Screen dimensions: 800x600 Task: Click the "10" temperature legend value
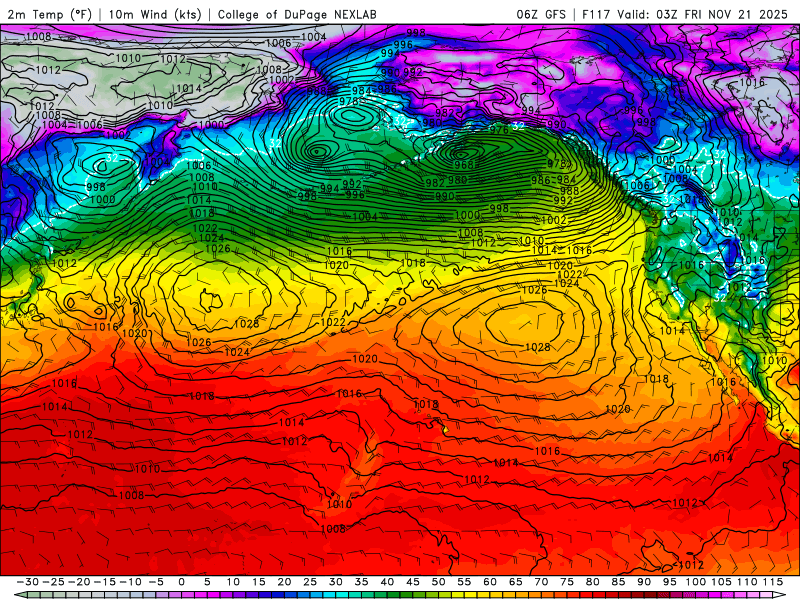tap(233, 582)
